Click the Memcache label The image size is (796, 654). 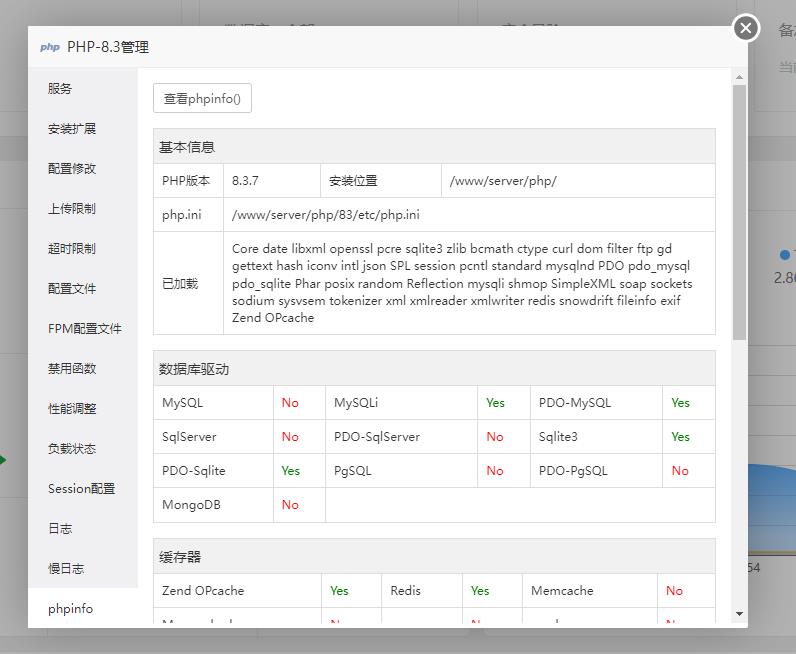(x=562, y=591)
